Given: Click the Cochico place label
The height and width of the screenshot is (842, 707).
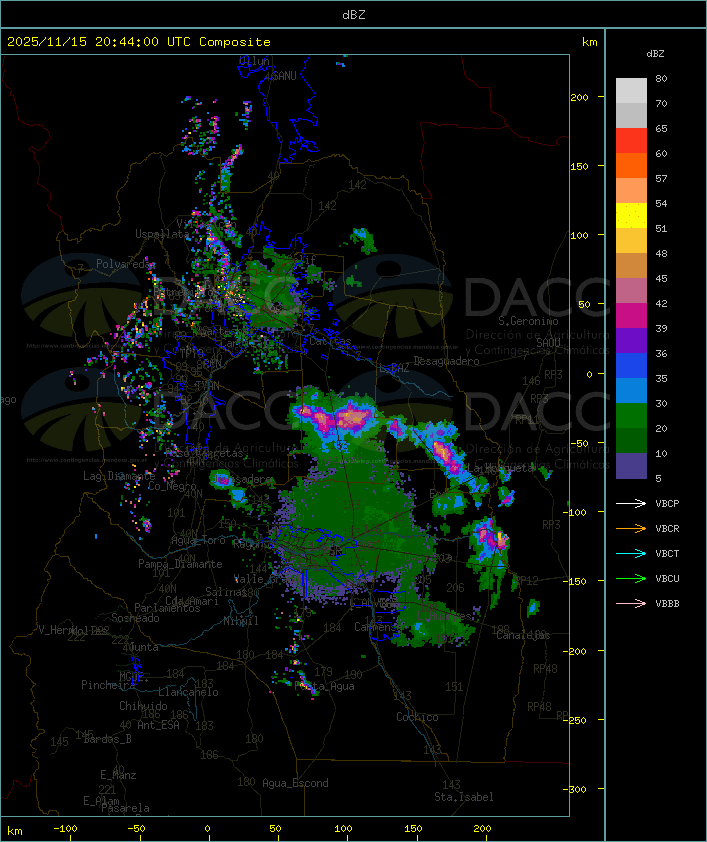Looking at the screenshot, I should tap(417, 717).
